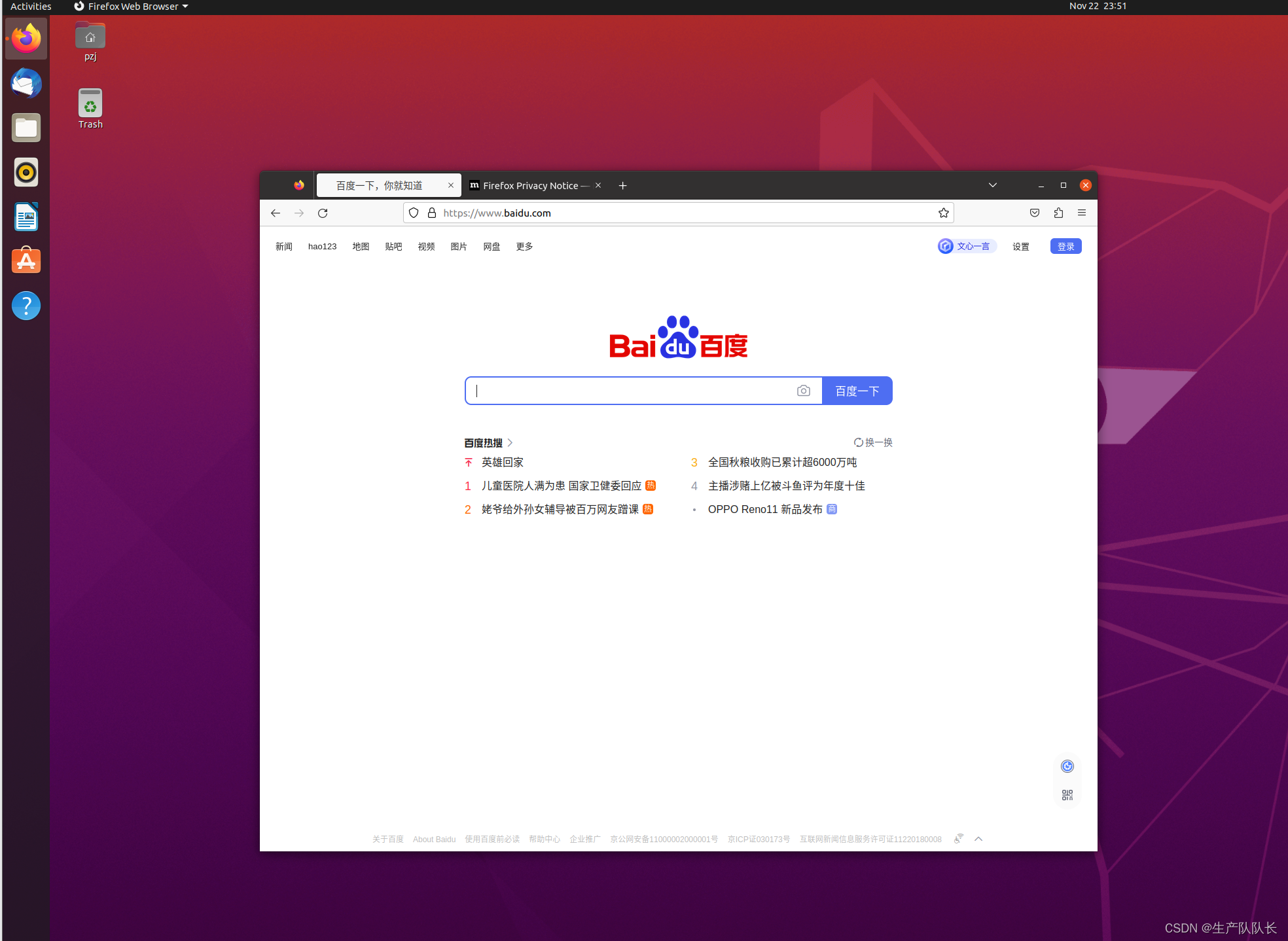The image size is (1288, 941).
Task: Open the 帮助中心 footer link
Action: (545, 840)
